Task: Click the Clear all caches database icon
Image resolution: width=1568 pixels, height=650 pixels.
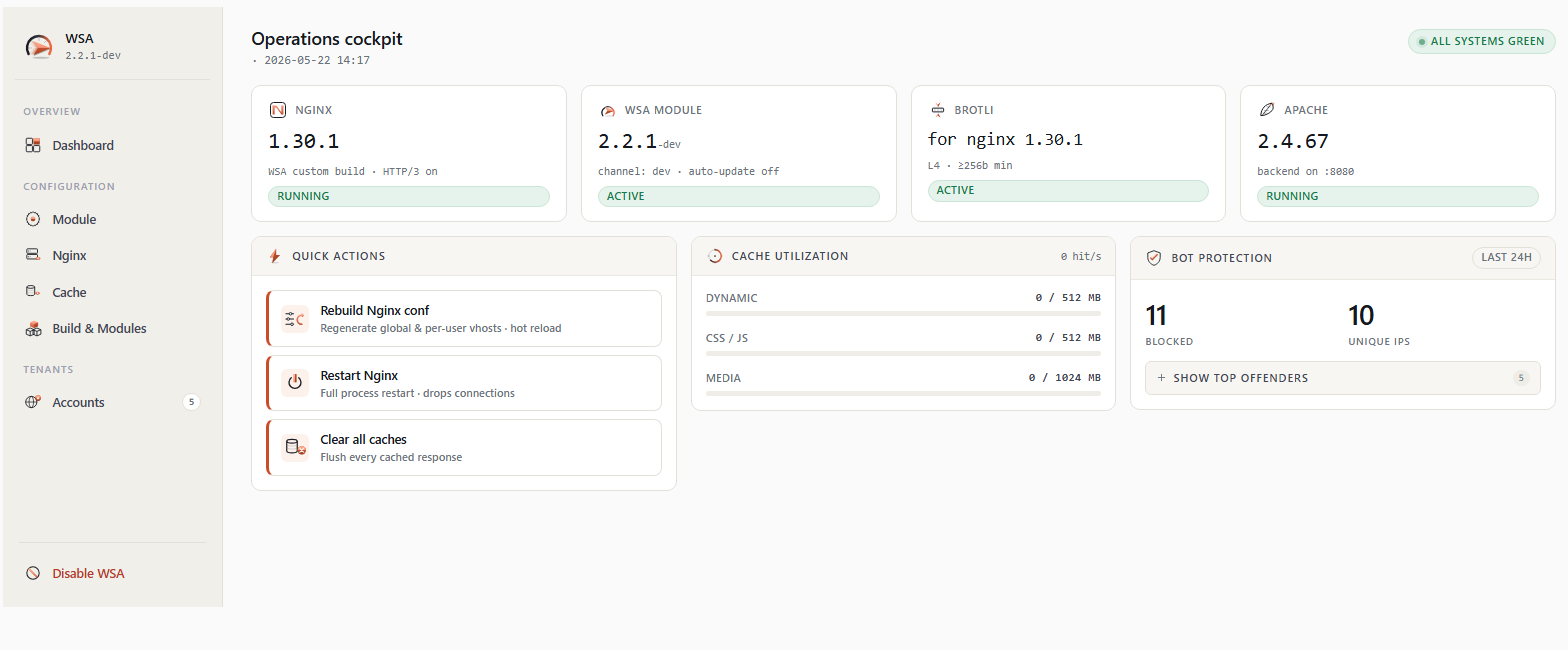Action: coord(295,447)
